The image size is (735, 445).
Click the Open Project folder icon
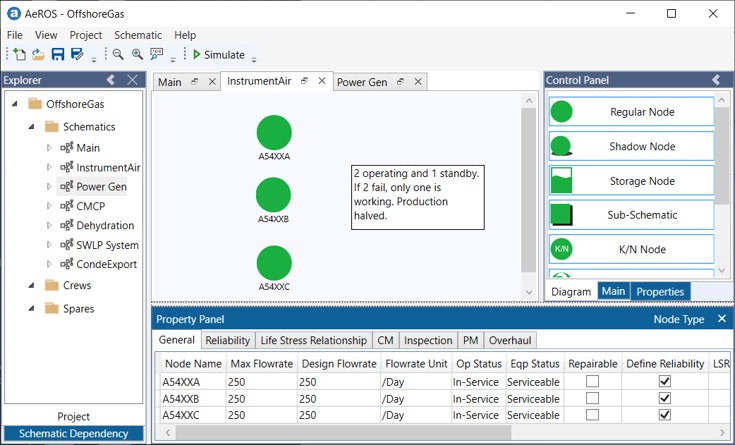38,55
